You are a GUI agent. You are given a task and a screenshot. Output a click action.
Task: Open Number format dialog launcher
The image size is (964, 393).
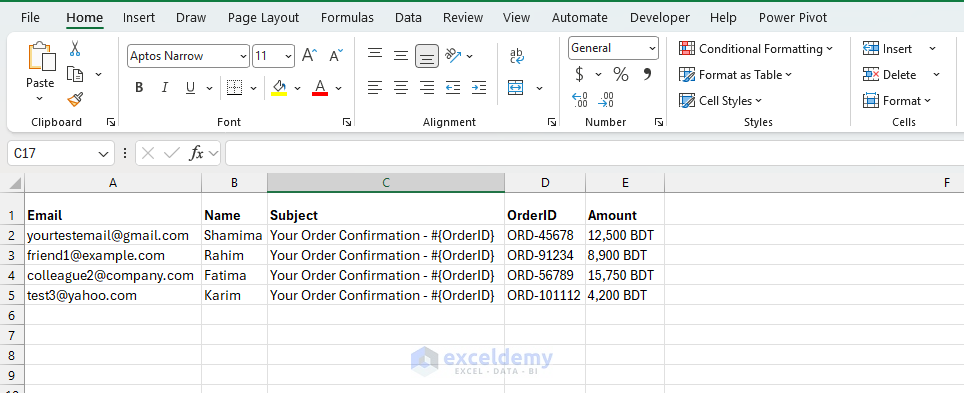coord(658,122)
